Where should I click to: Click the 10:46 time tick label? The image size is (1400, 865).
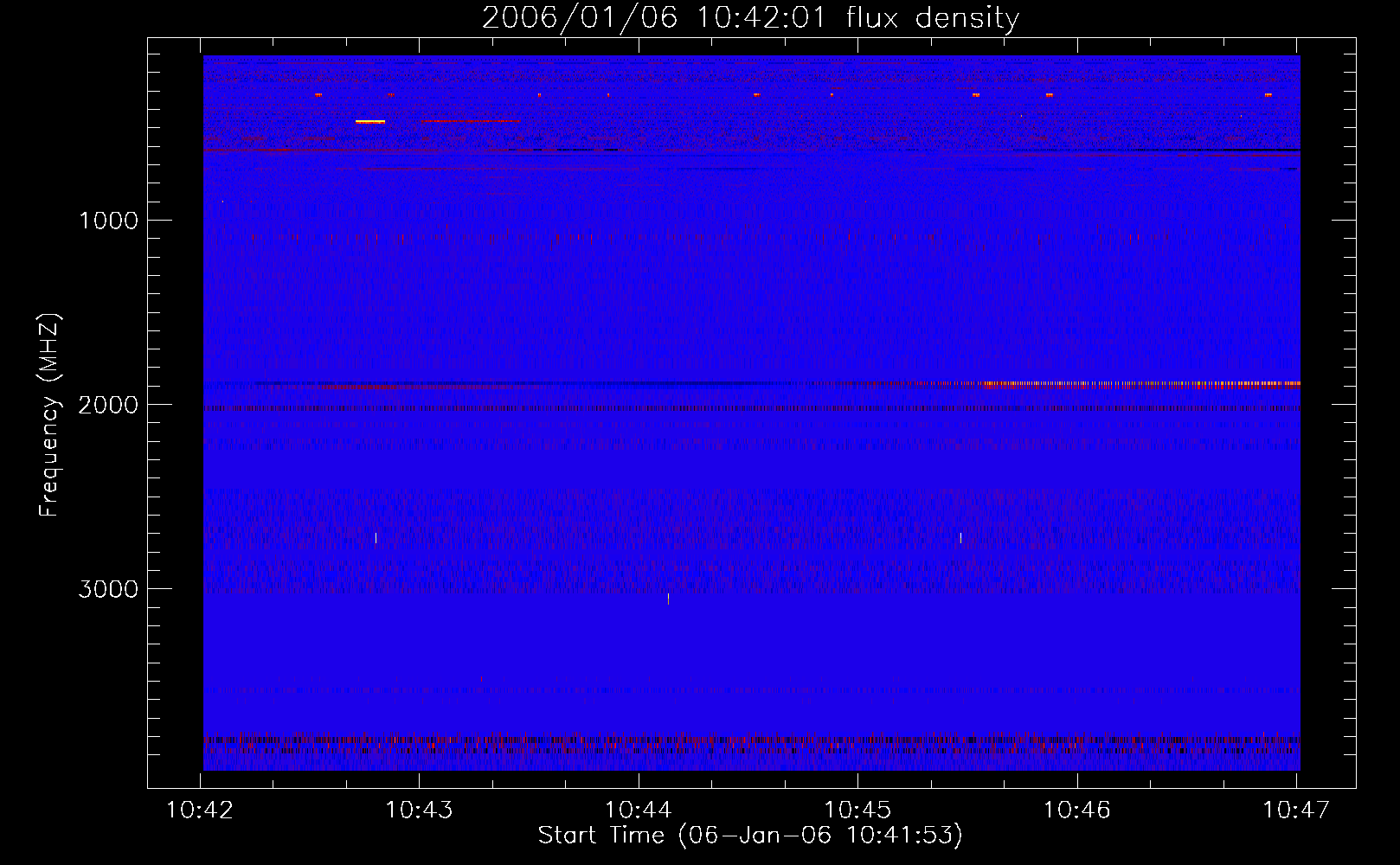pyautogui.click(x=1076, y=811)
